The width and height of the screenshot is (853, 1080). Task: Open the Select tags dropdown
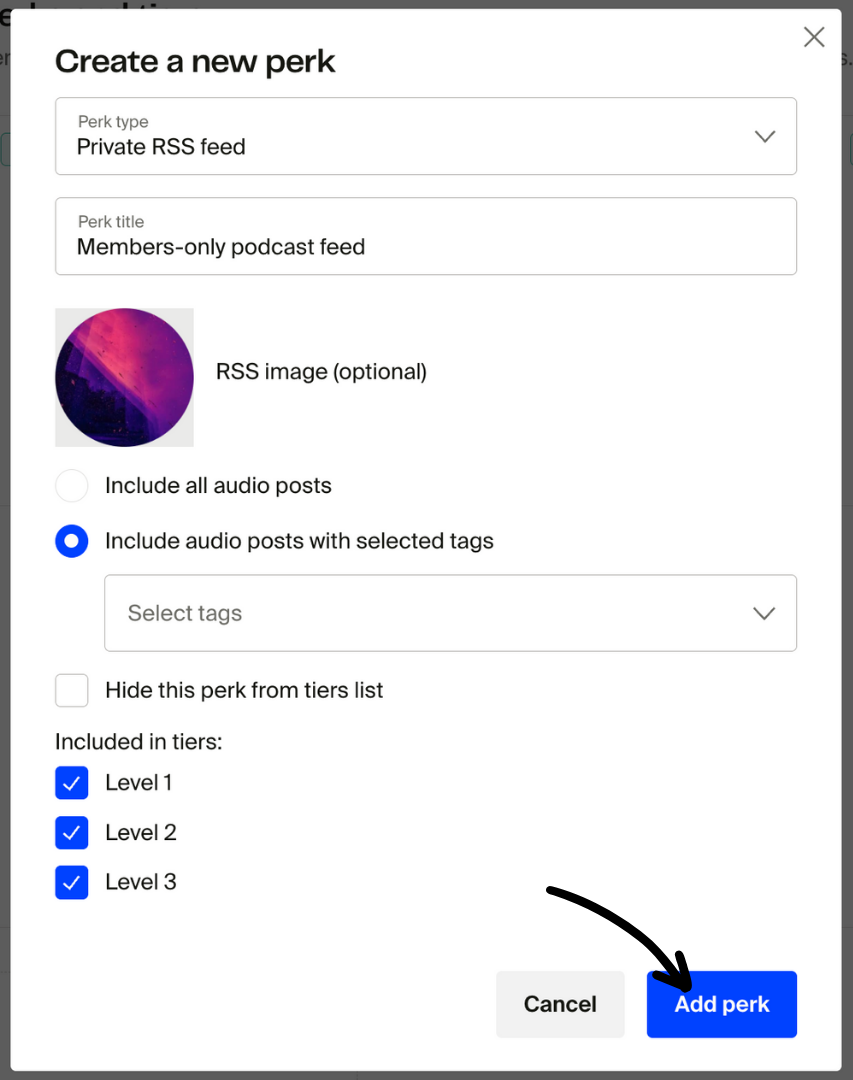click(450, 613)
